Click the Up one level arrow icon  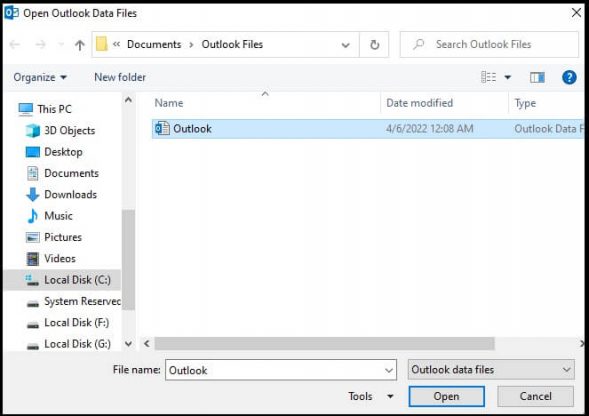[79, 45]
